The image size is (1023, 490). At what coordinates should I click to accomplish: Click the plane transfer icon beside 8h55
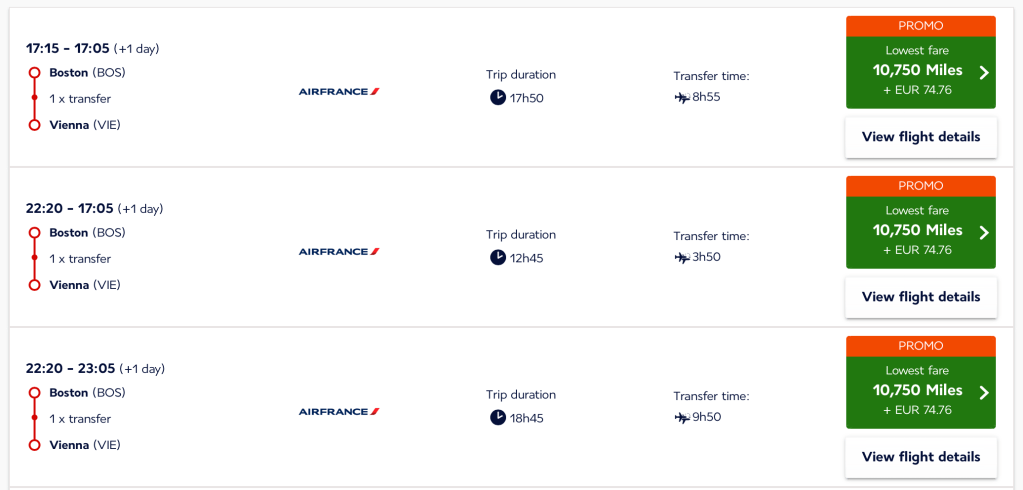[x=682, y=97]
